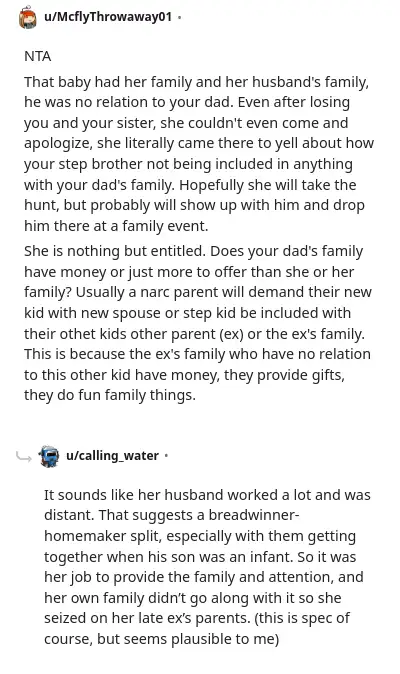Click the line starting 'homemaker split, especially'
The height and width of the screenshot is (674, 400).
[x=200, y=536]
